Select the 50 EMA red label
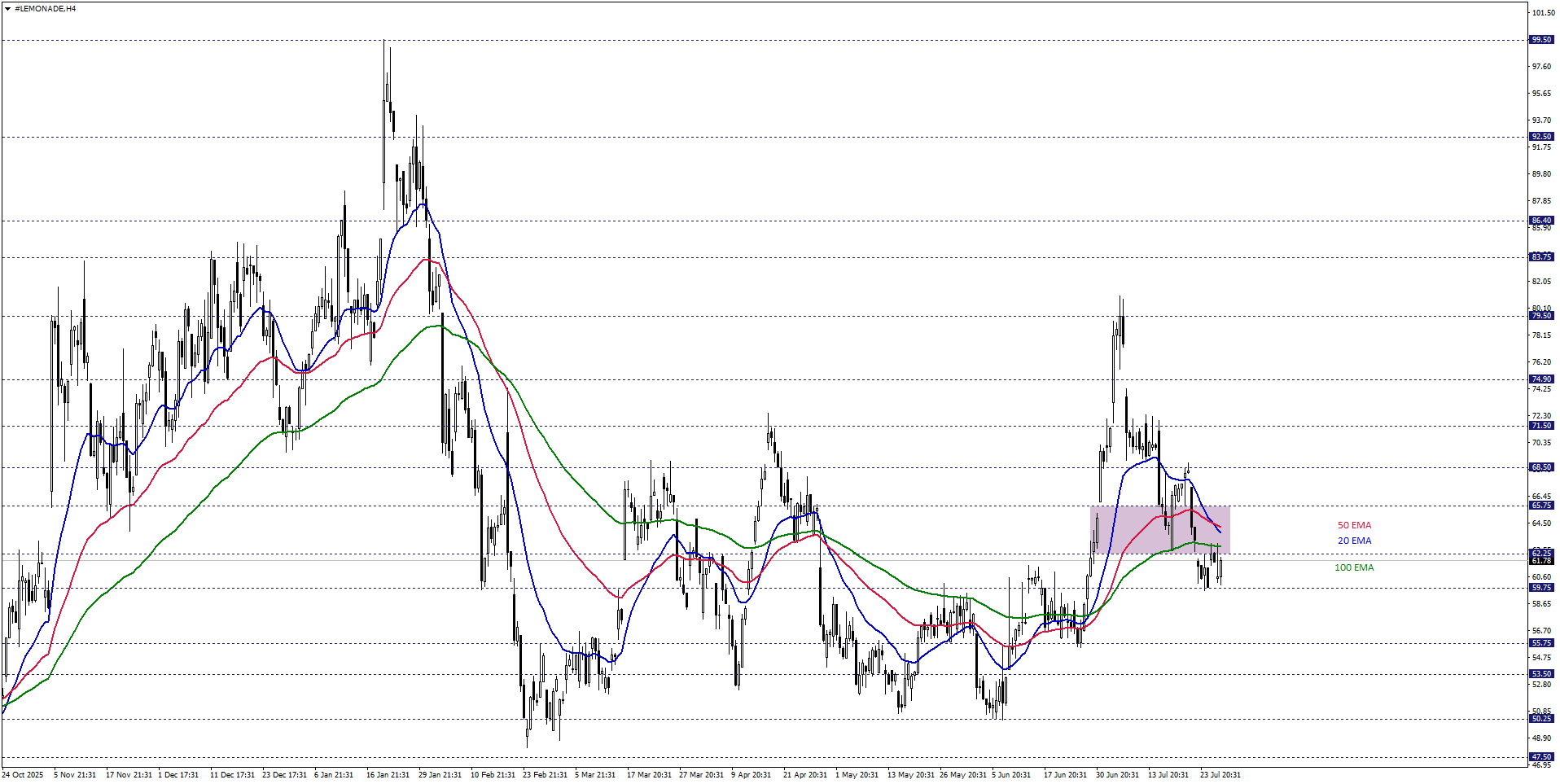This screenshot has height=784, width=1560. click(x=1354, y=525)
